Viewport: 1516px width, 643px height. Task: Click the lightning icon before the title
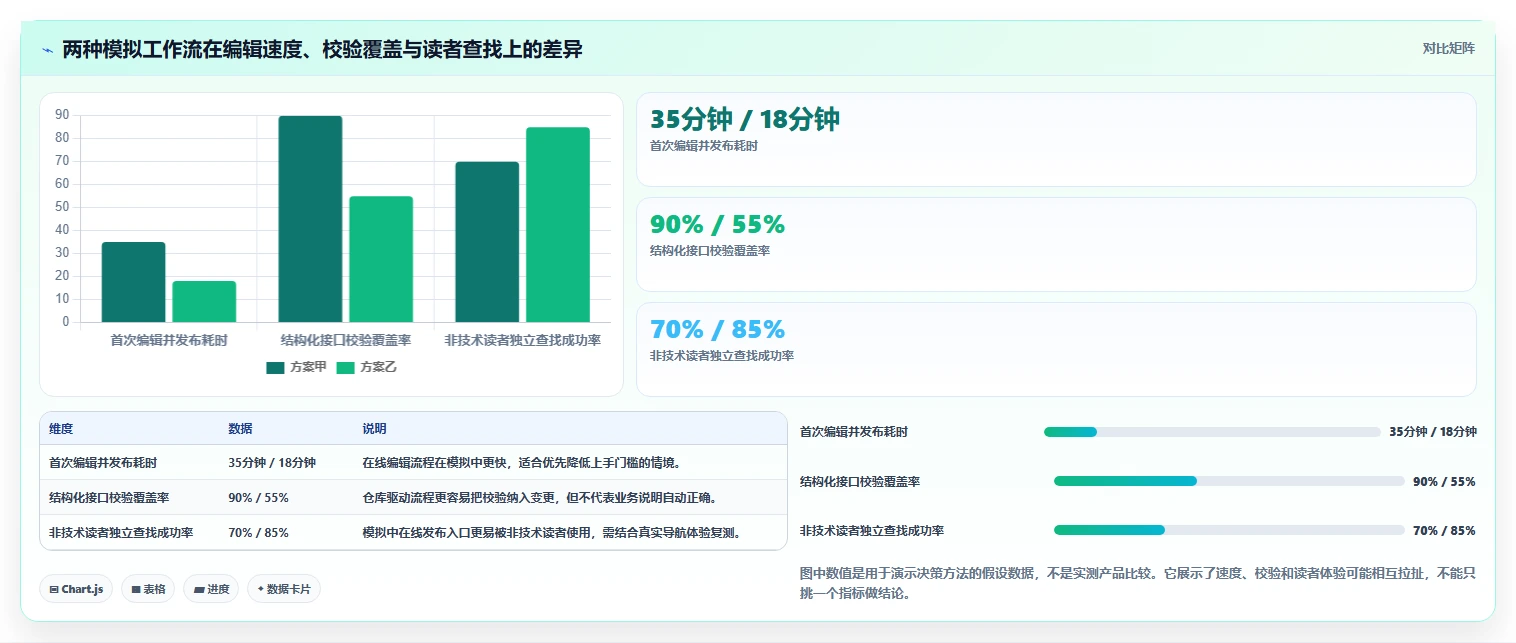click(47, 50)
